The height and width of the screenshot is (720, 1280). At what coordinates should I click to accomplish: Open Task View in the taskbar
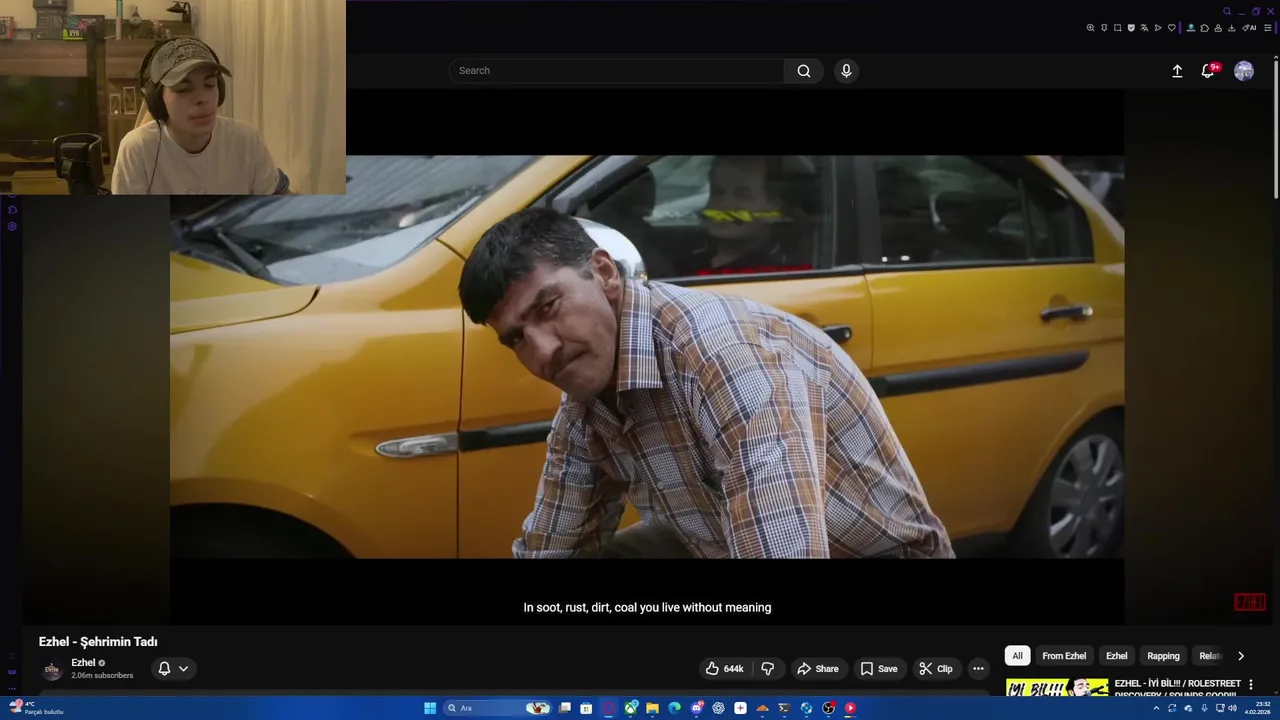coord(565,708)
